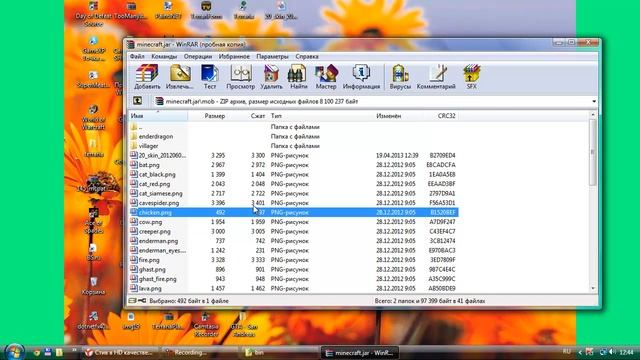Switch to the bin folder taskbar item

click(279, 352)
